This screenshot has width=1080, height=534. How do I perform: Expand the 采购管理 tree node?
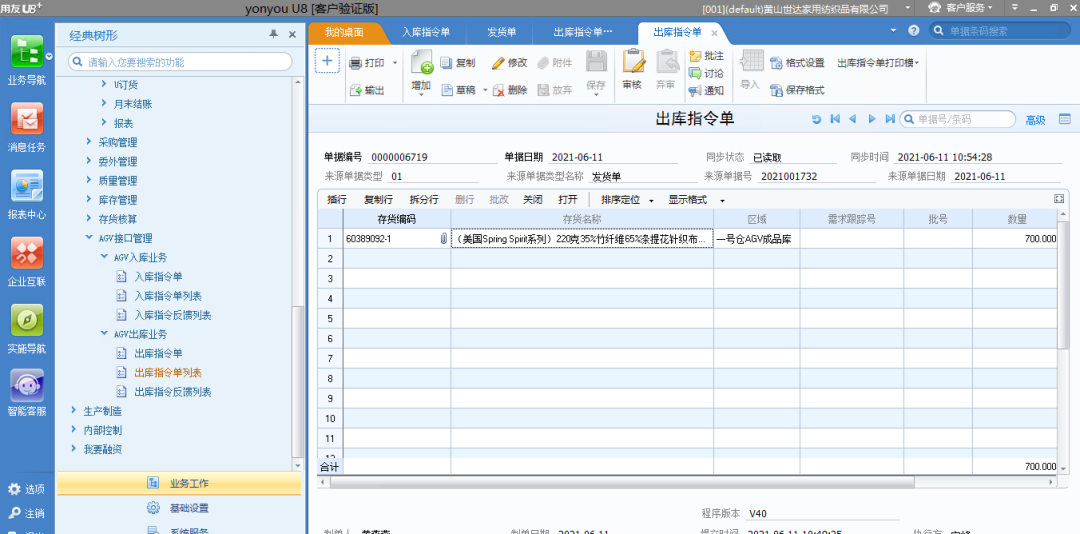89,142
